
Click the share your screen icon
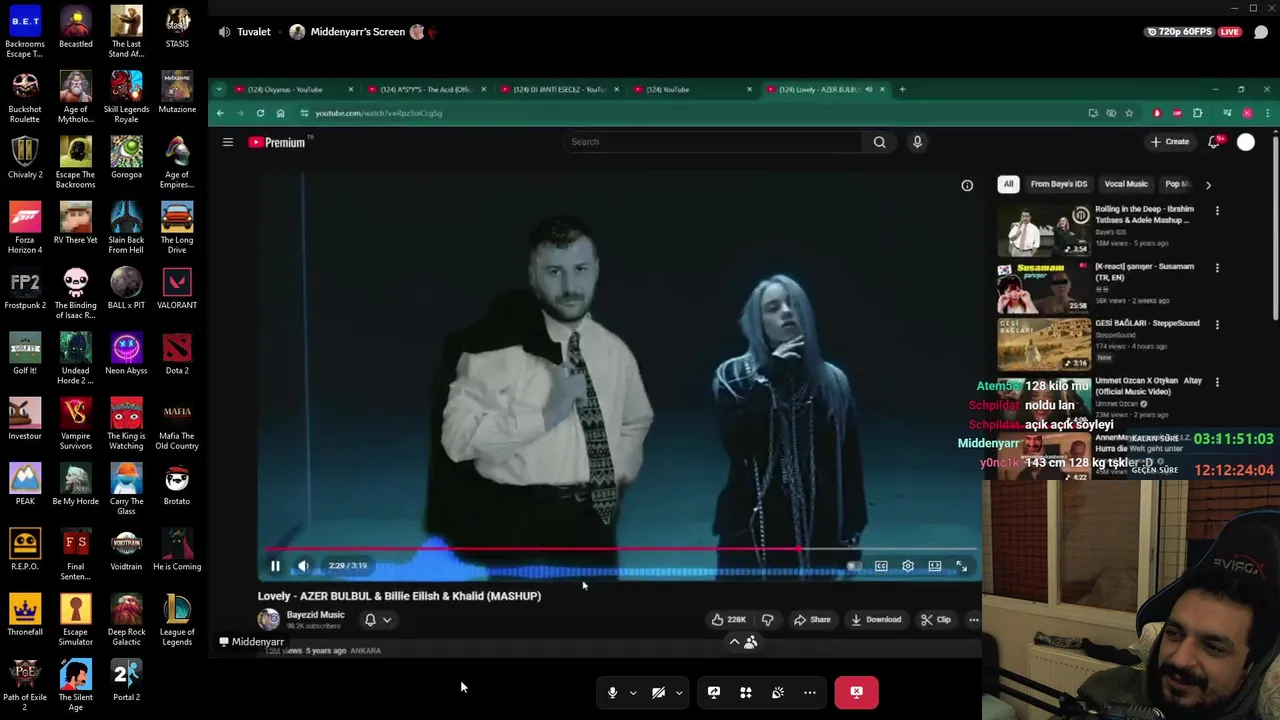click(x=714, y=692)
